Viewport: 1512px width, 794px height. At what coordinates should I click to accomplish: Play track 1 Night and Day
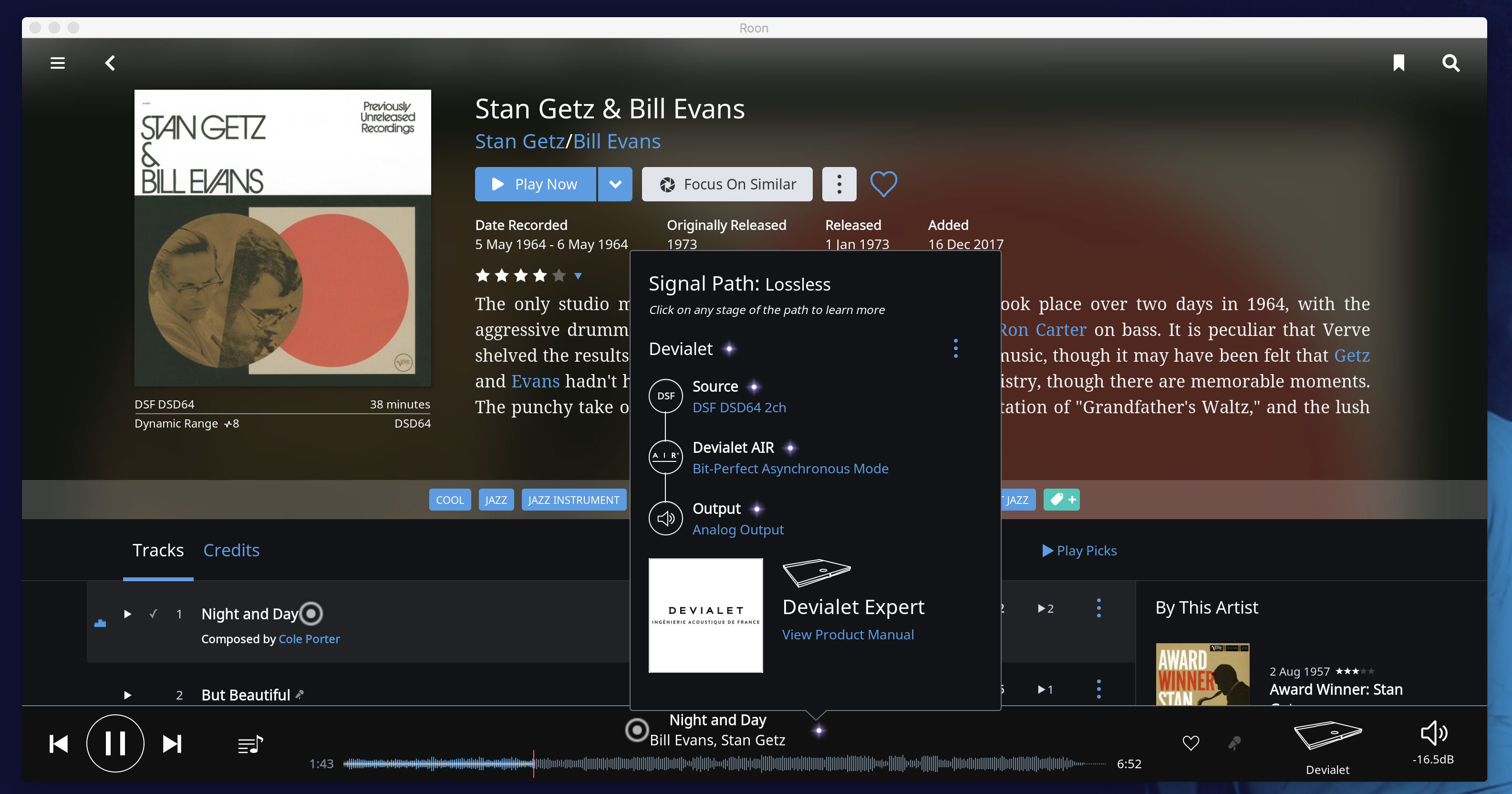[127, 614]
